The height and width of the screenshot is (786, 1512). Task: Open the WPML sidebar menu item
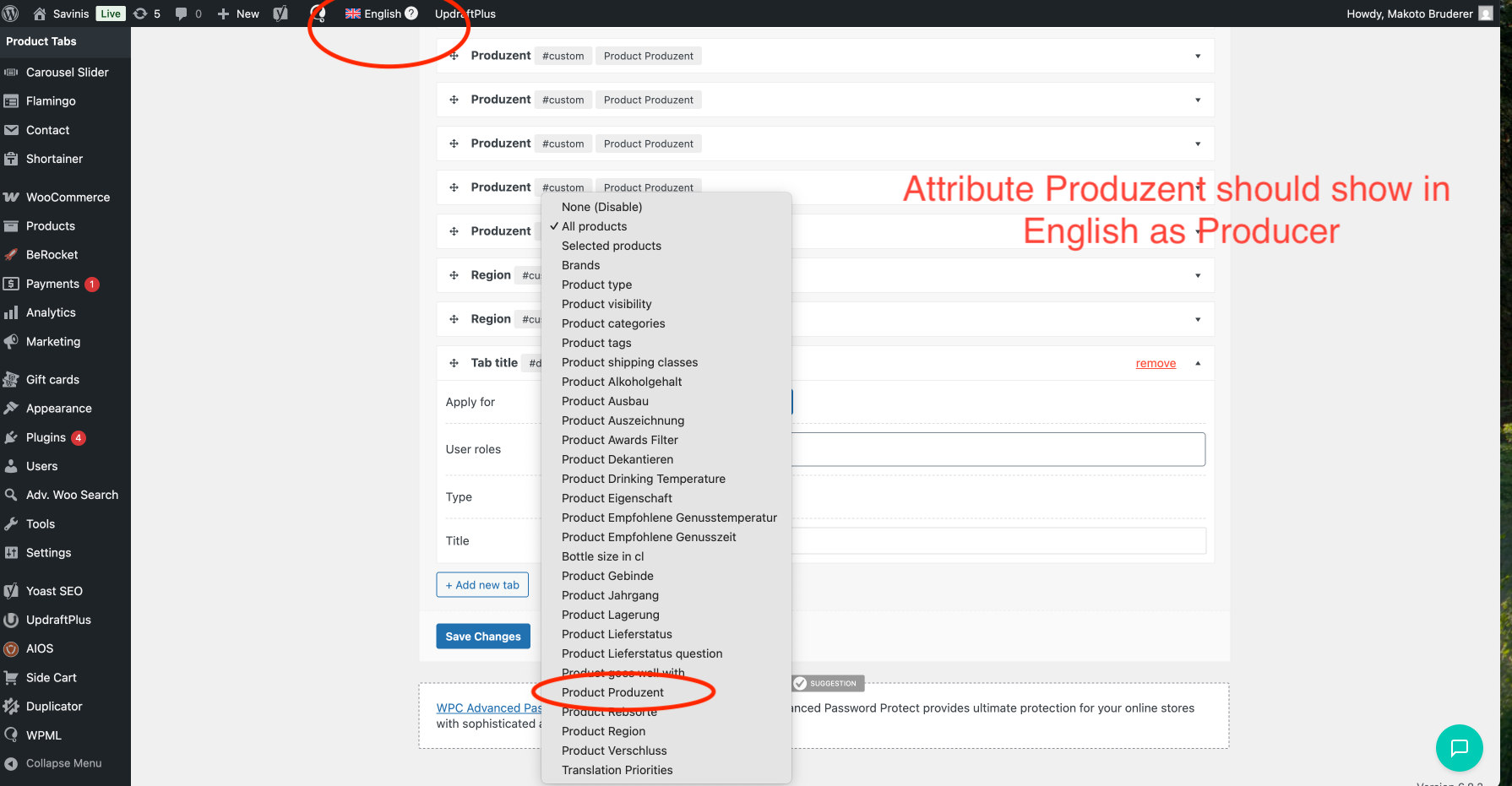[x=44, y=735]
